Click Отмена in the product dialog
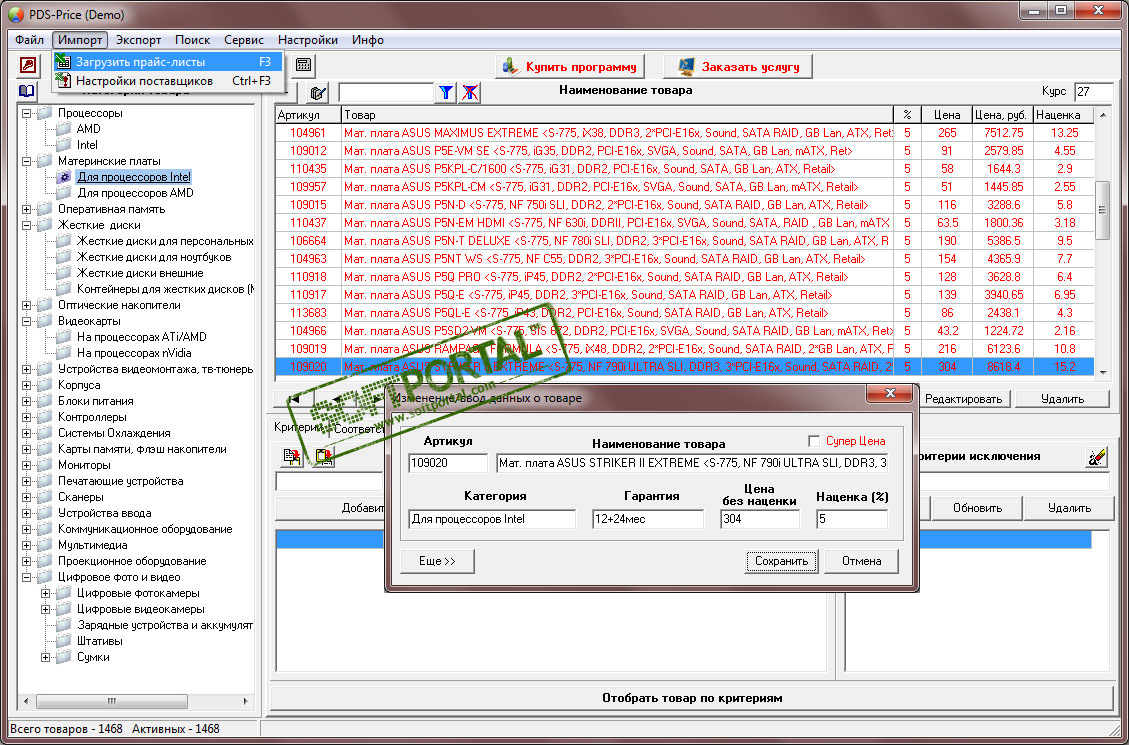The height and width of the screenshot is (745, 1129). 861,561
